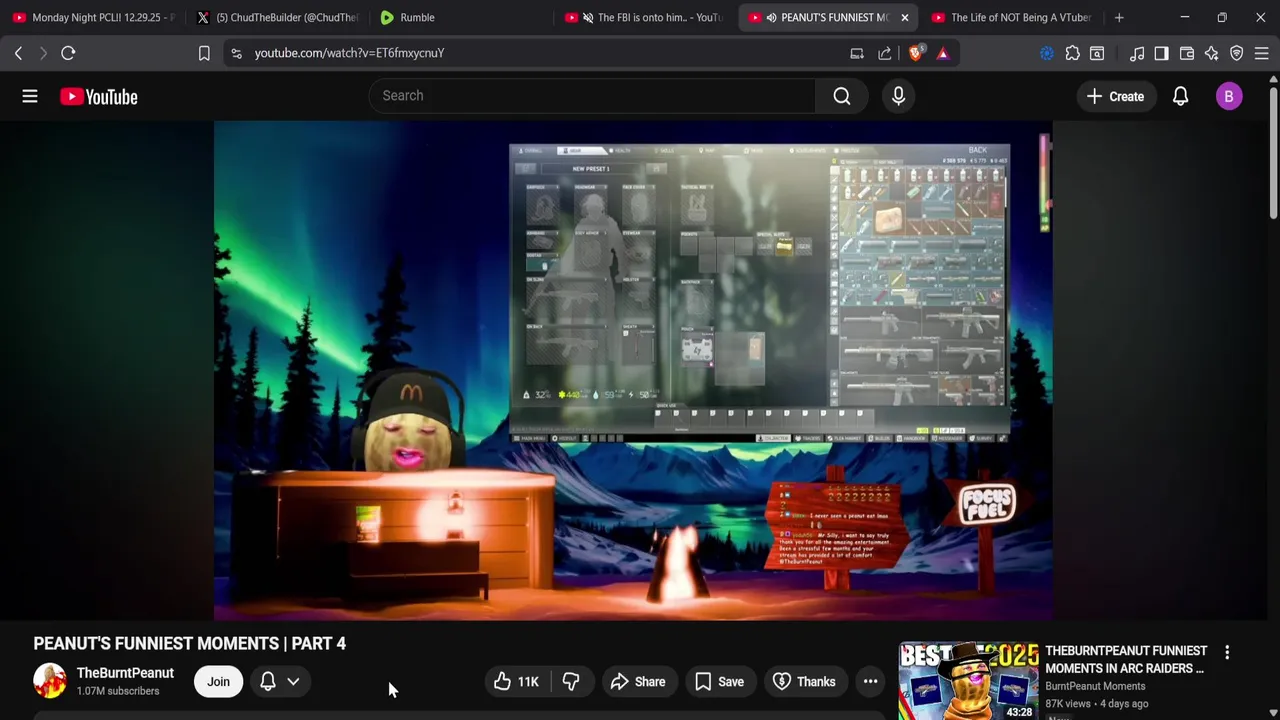This screenshot has height=720, width=1280.
Task: Close the PEANUT'S FUNNIEST MOMENTS tab
Action: tap(905, 17)
